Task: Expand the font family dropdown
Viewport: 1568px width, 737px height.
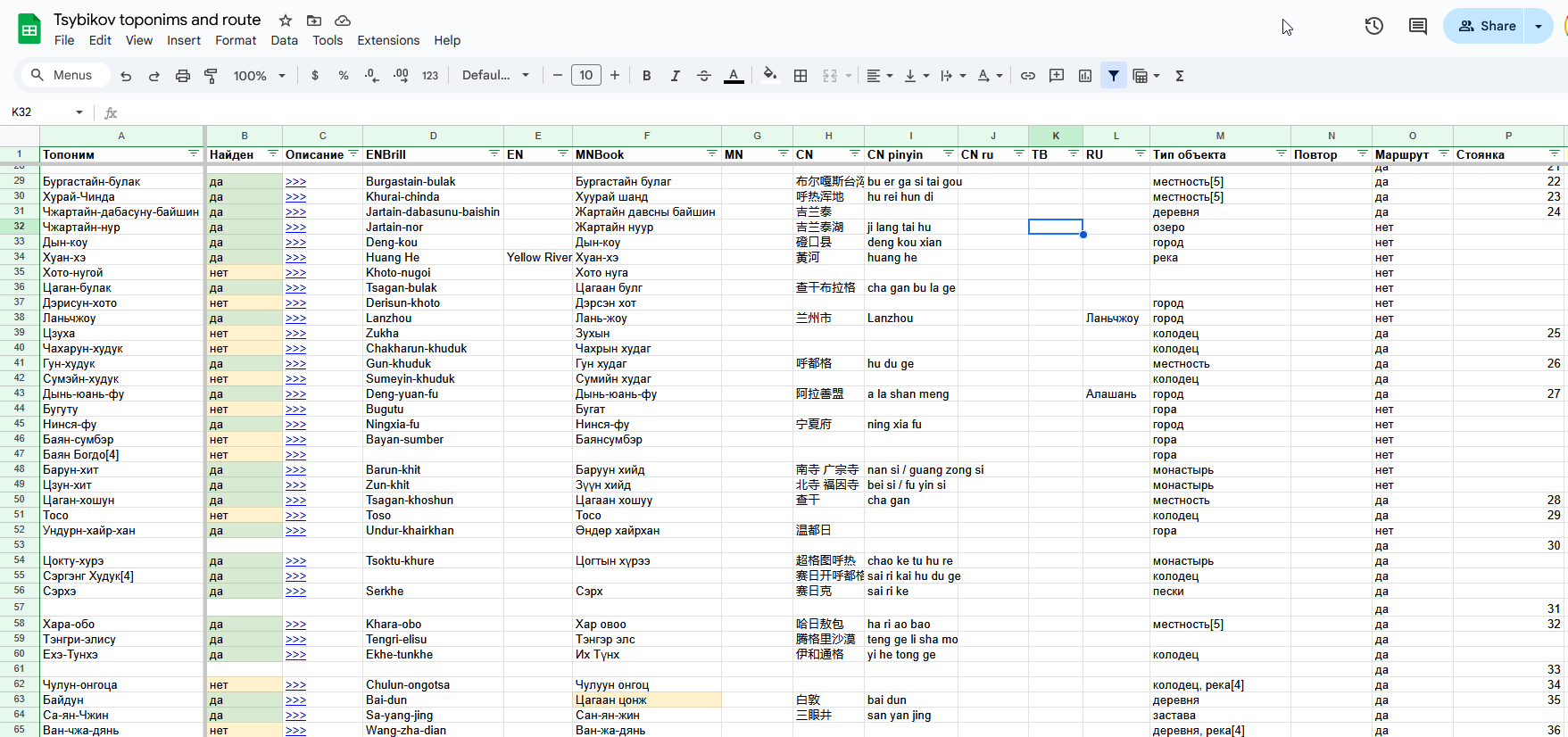Action: click(x=495, y=76)
